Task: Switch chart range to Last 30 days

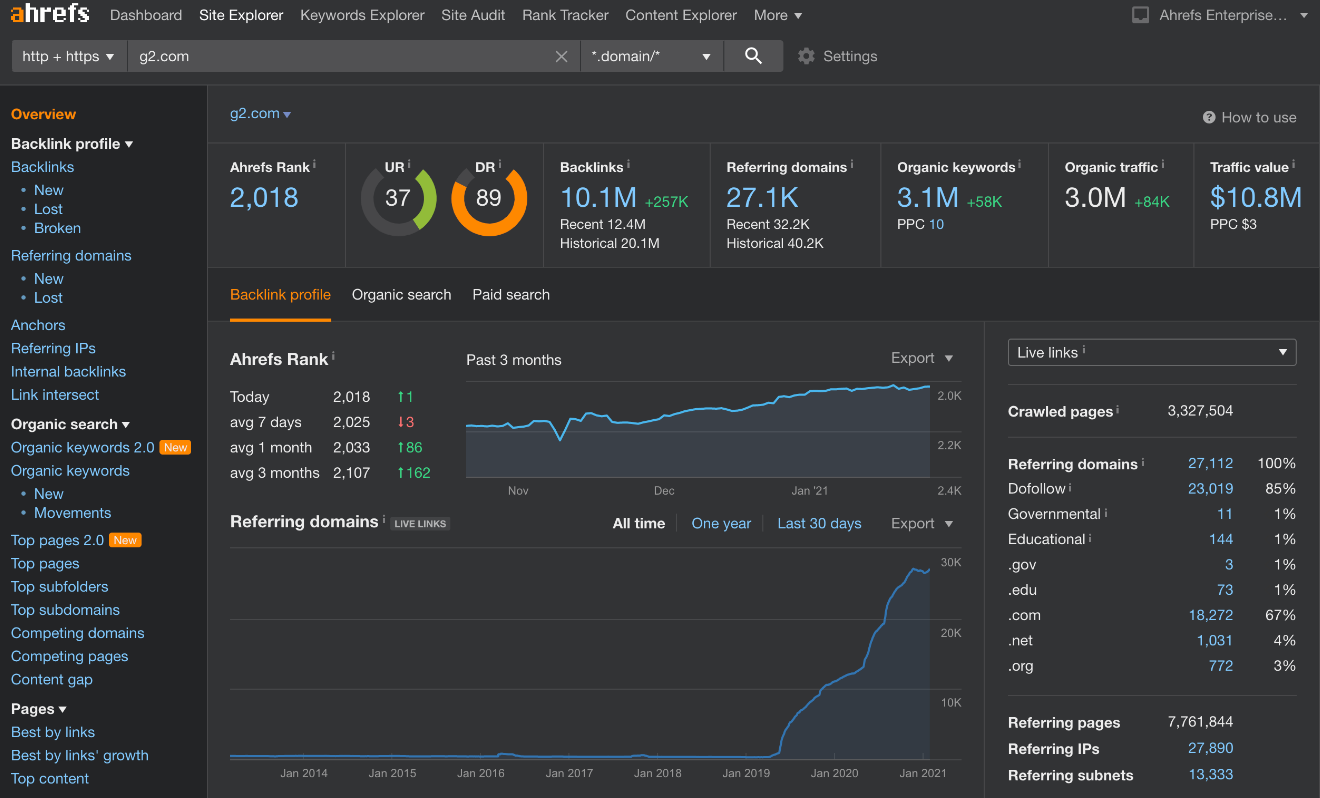Action: point(819,523)
